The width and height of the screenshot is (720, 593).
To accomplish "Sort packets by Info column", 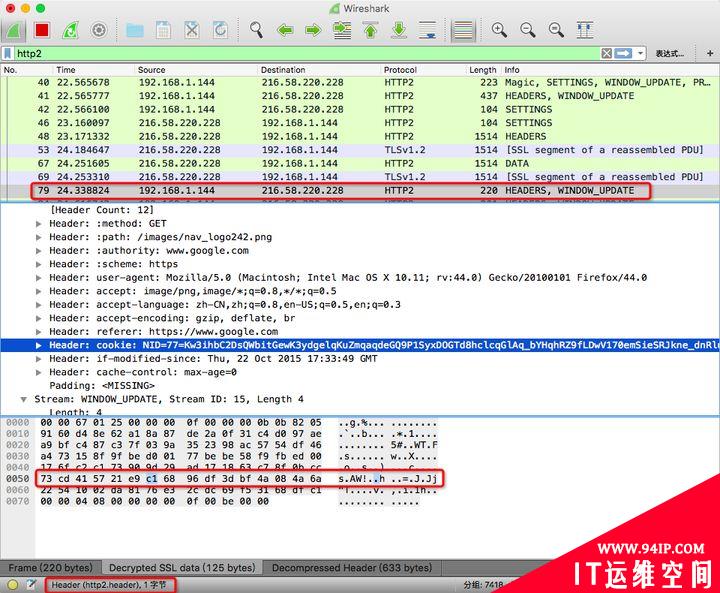I will click(610, 70).
